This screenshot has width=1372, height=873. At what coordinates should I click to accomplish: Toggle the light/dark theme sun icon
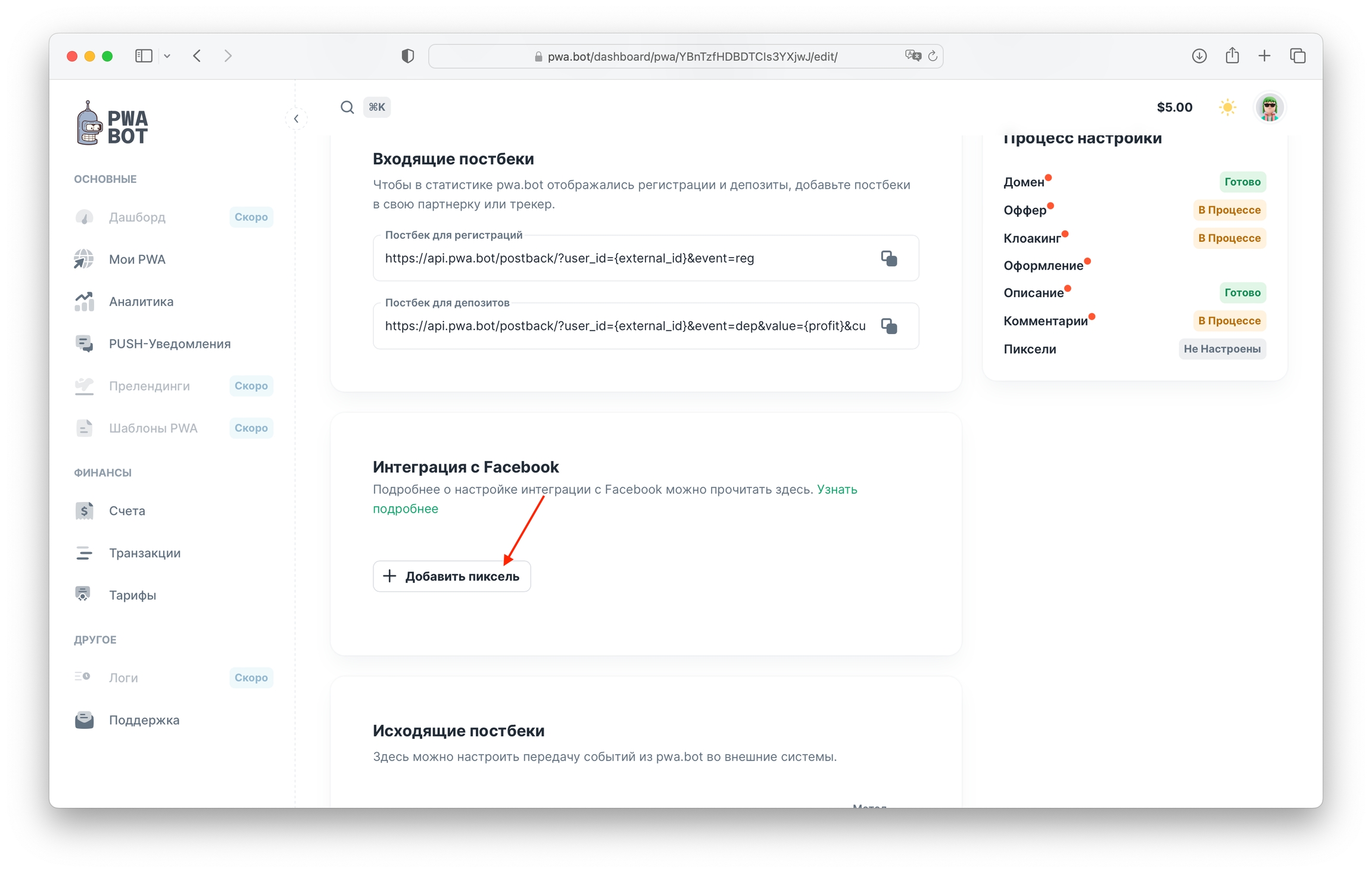click(x=1227, y=107)
